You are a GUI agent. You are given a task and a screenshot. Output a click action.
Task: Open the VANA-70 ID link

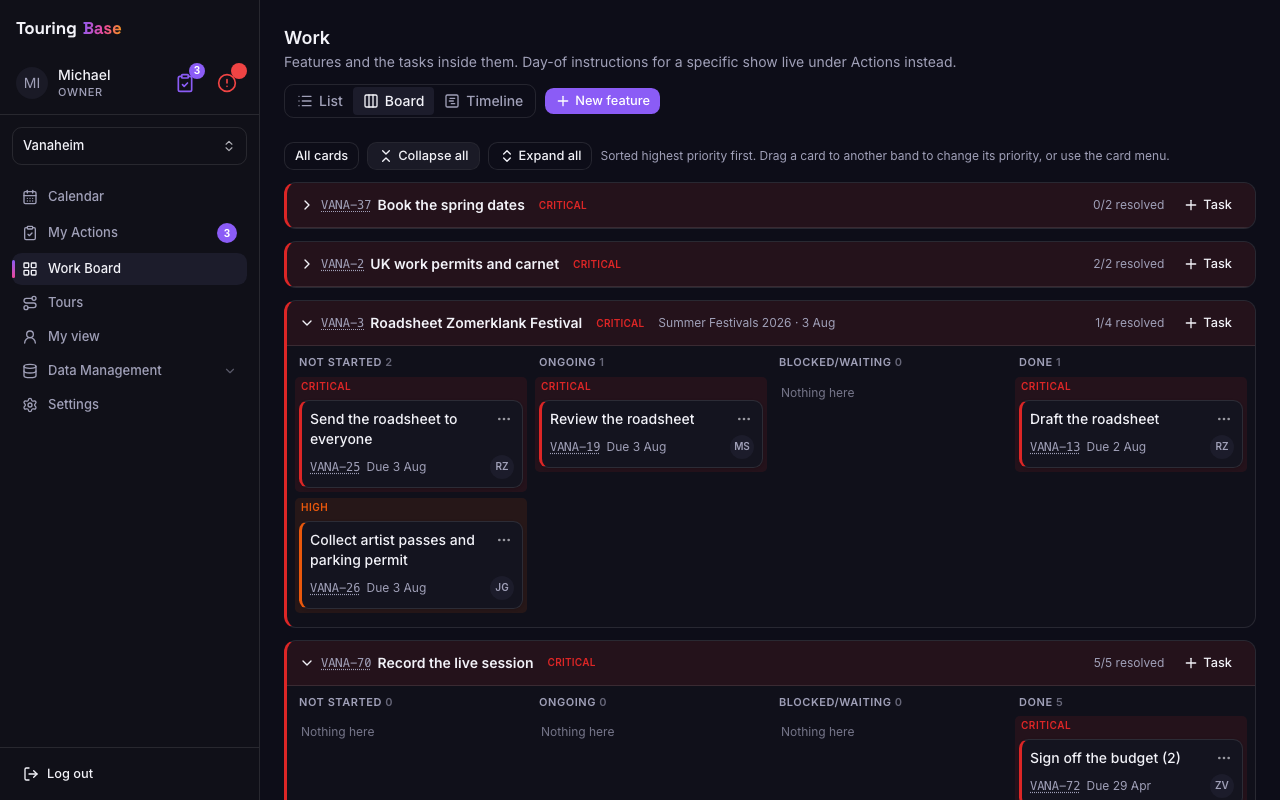coord(346,663)
